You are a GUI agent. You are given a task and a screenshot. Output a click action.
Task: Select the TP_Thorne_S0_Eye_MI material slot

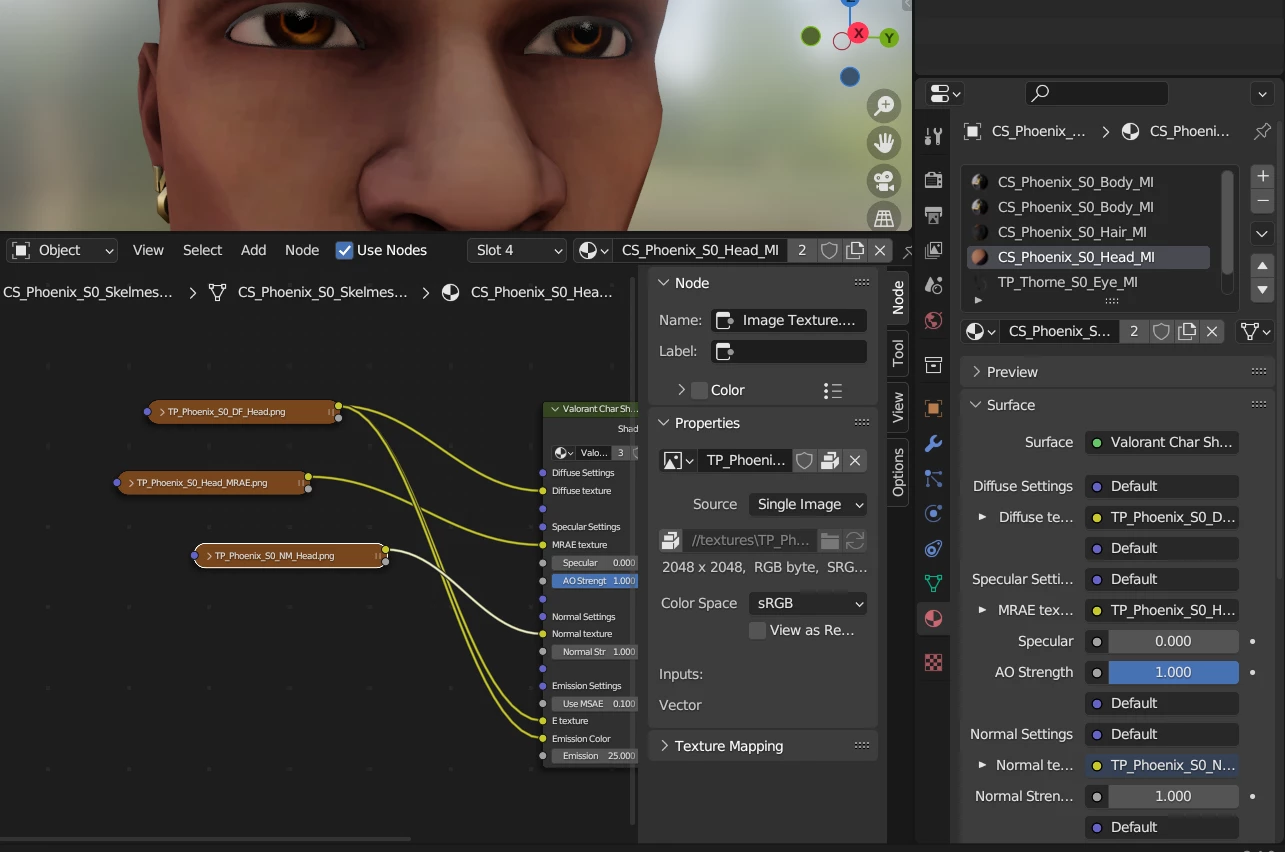1090,282
